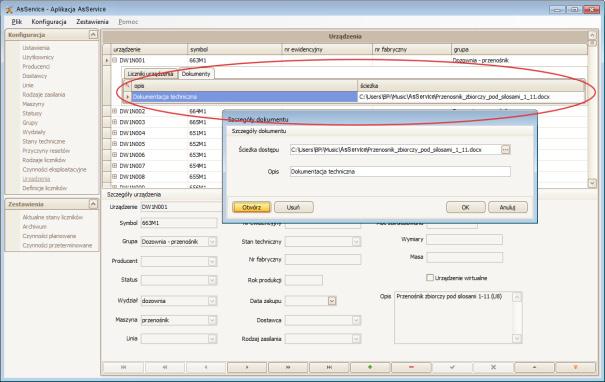Switch to the Dokumenty tab
Screen dimensions: 605x382
tap(196, 74)
